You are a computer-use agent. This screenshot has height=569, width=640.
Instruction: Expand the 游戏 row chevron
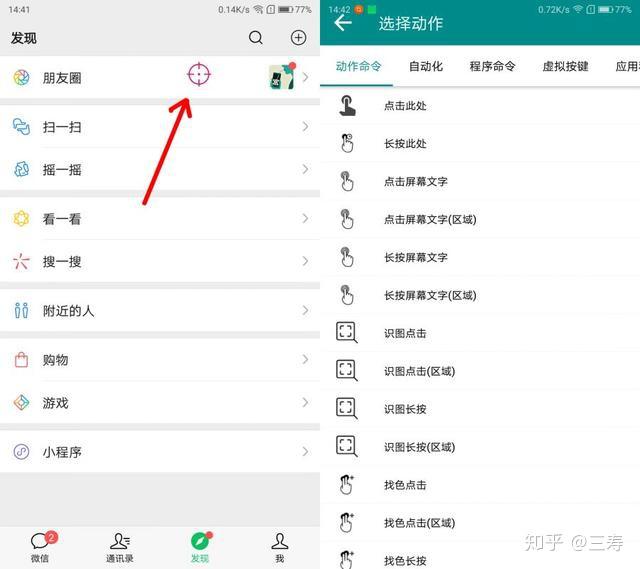(305, 402)
